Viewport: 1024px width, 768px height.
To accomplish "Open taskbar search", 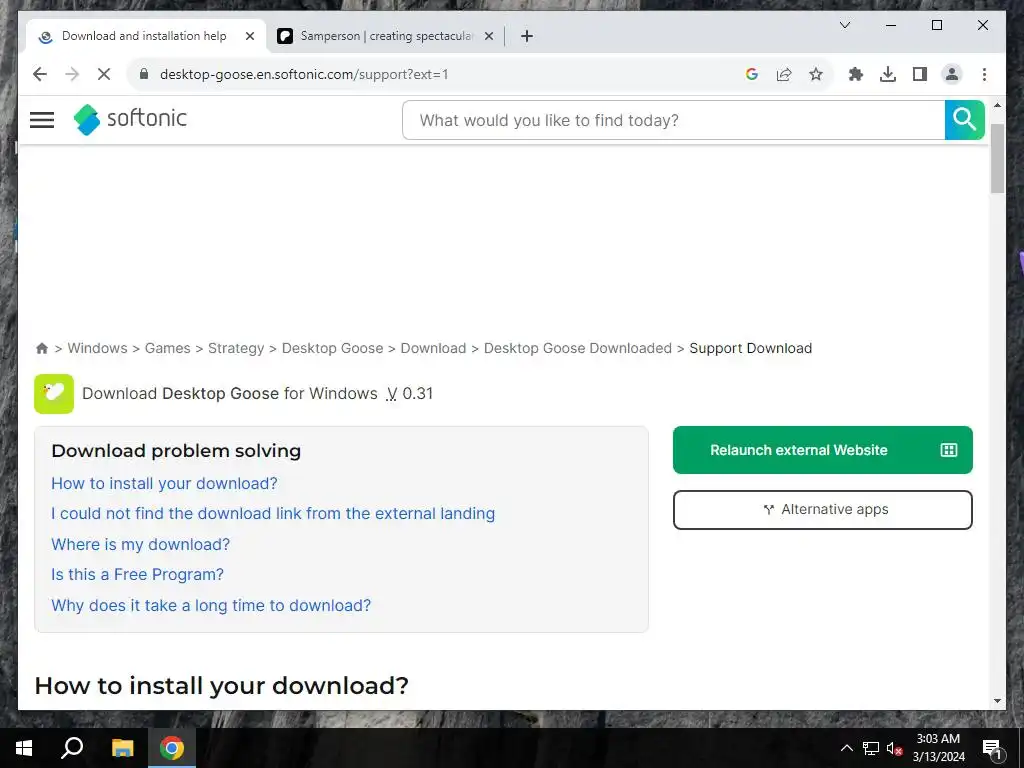I will (72, 748).
